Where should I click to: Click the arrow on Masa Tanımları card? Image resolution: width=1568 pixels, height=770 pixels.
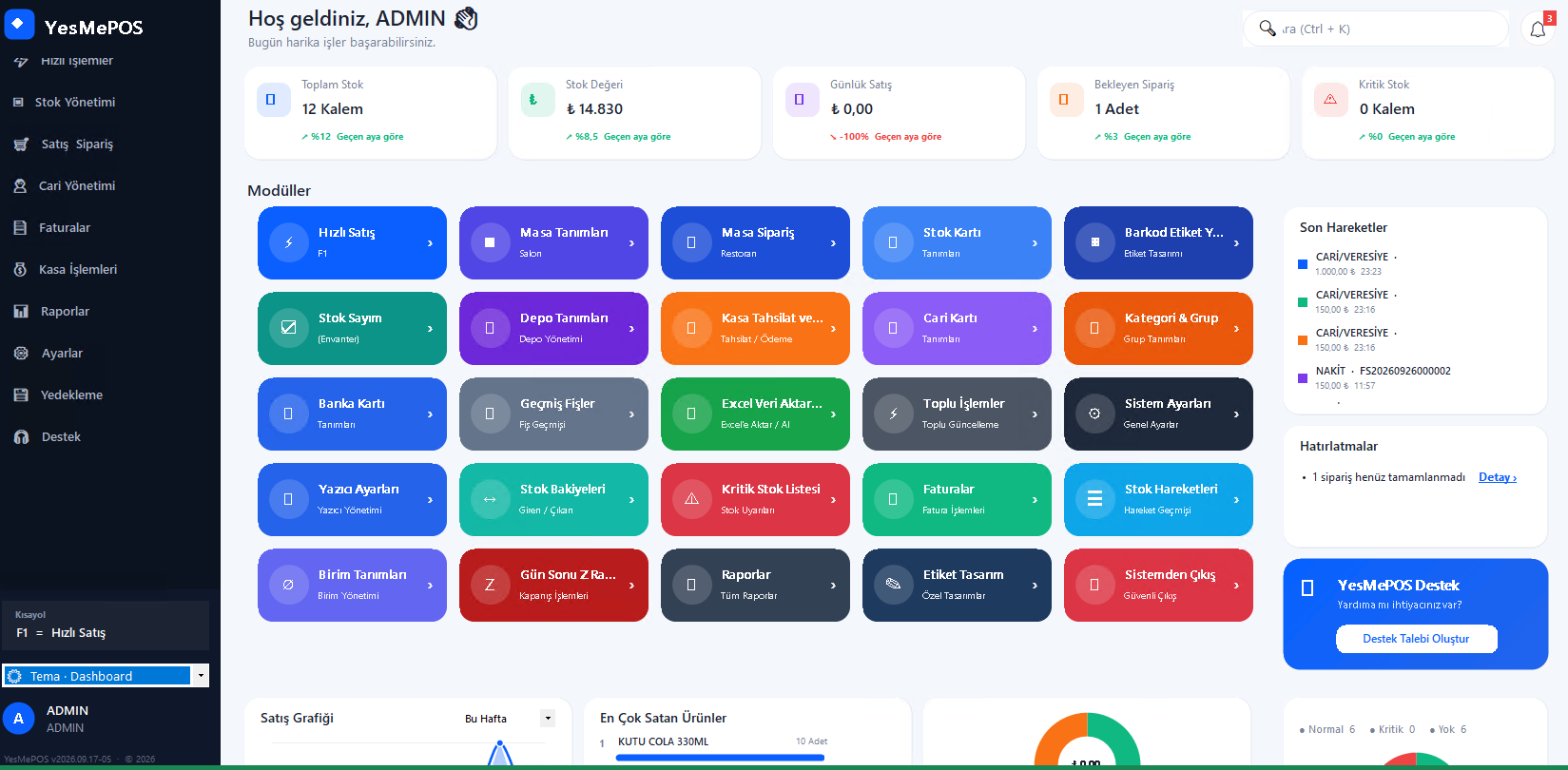click(631, 243)
